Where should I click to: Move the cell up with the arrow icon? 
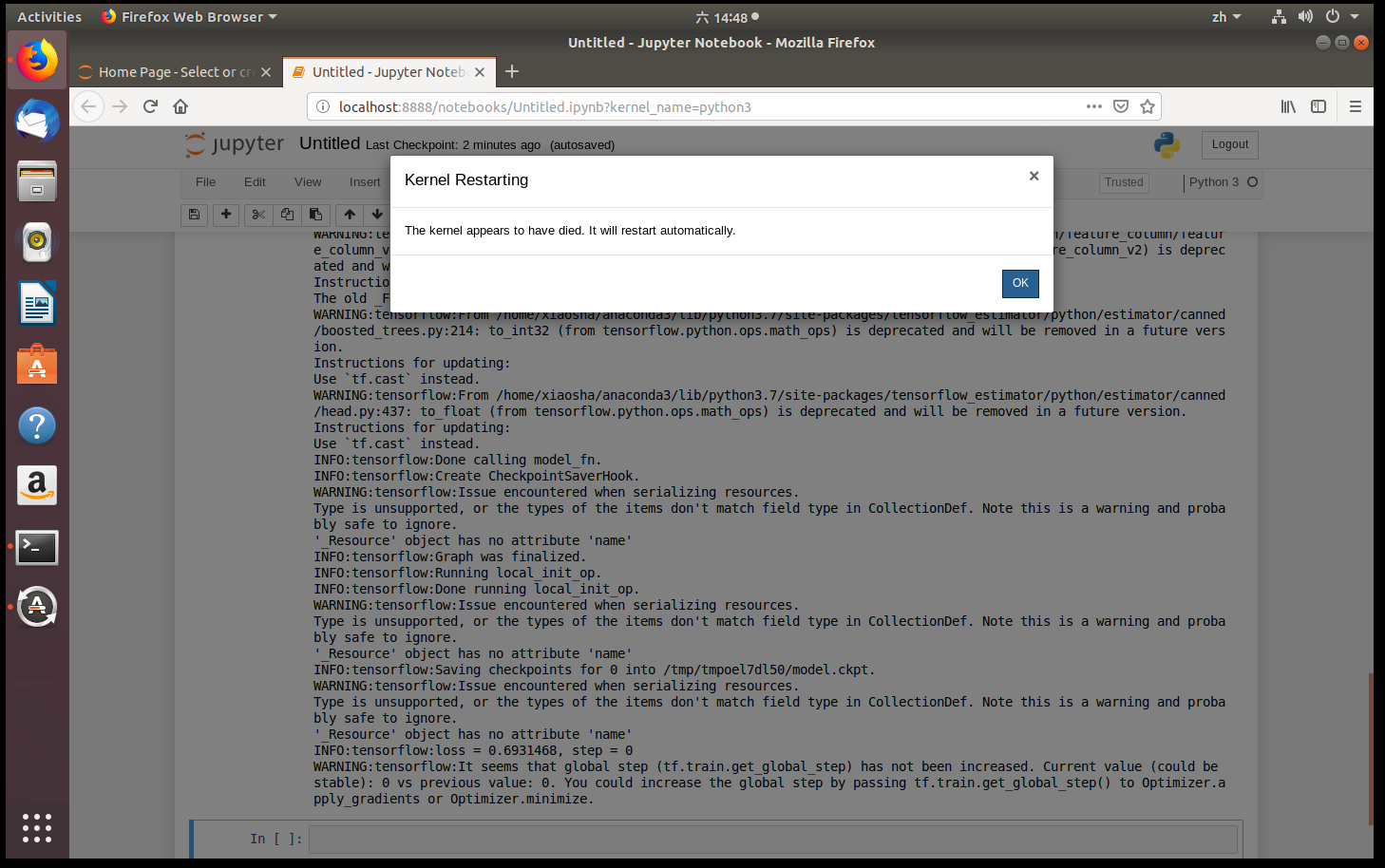(349, 215)
